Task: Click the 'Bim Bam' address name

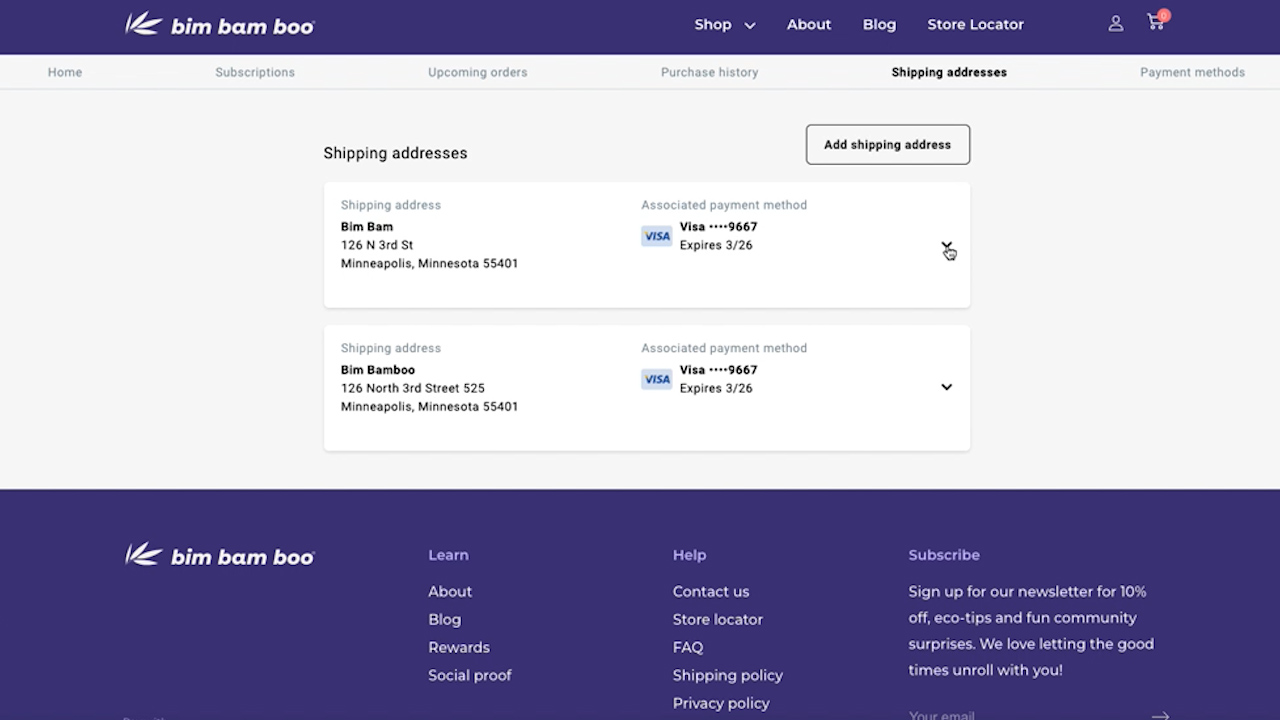Action: (x=367, y=227)
